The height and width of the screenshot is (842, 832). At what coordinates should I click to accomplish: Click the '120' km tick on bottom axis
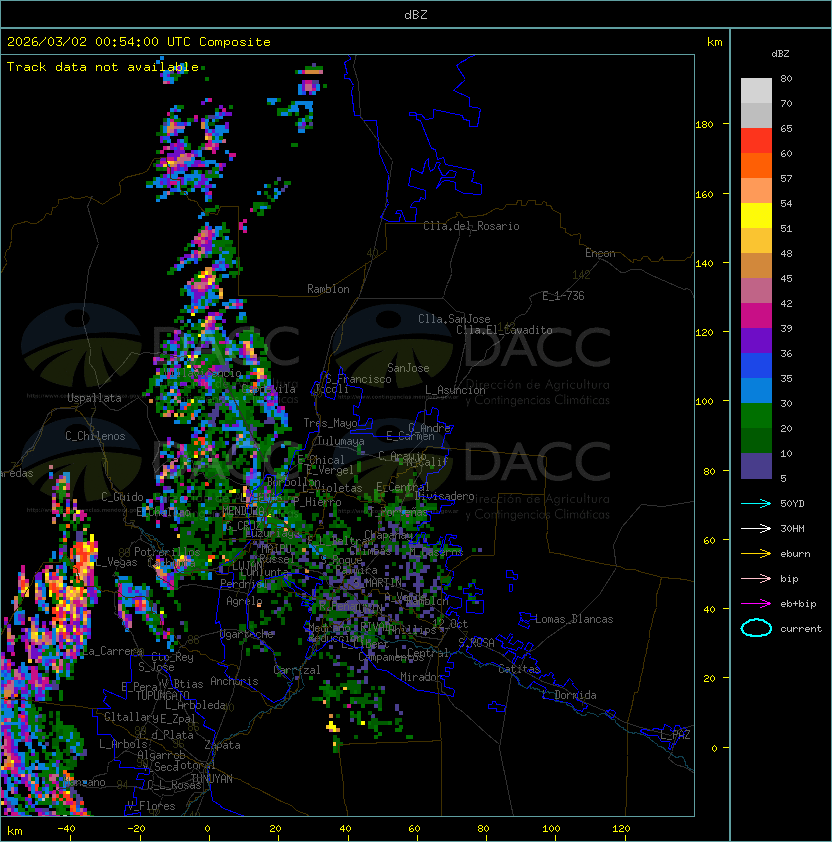click(x=621, y=829)
